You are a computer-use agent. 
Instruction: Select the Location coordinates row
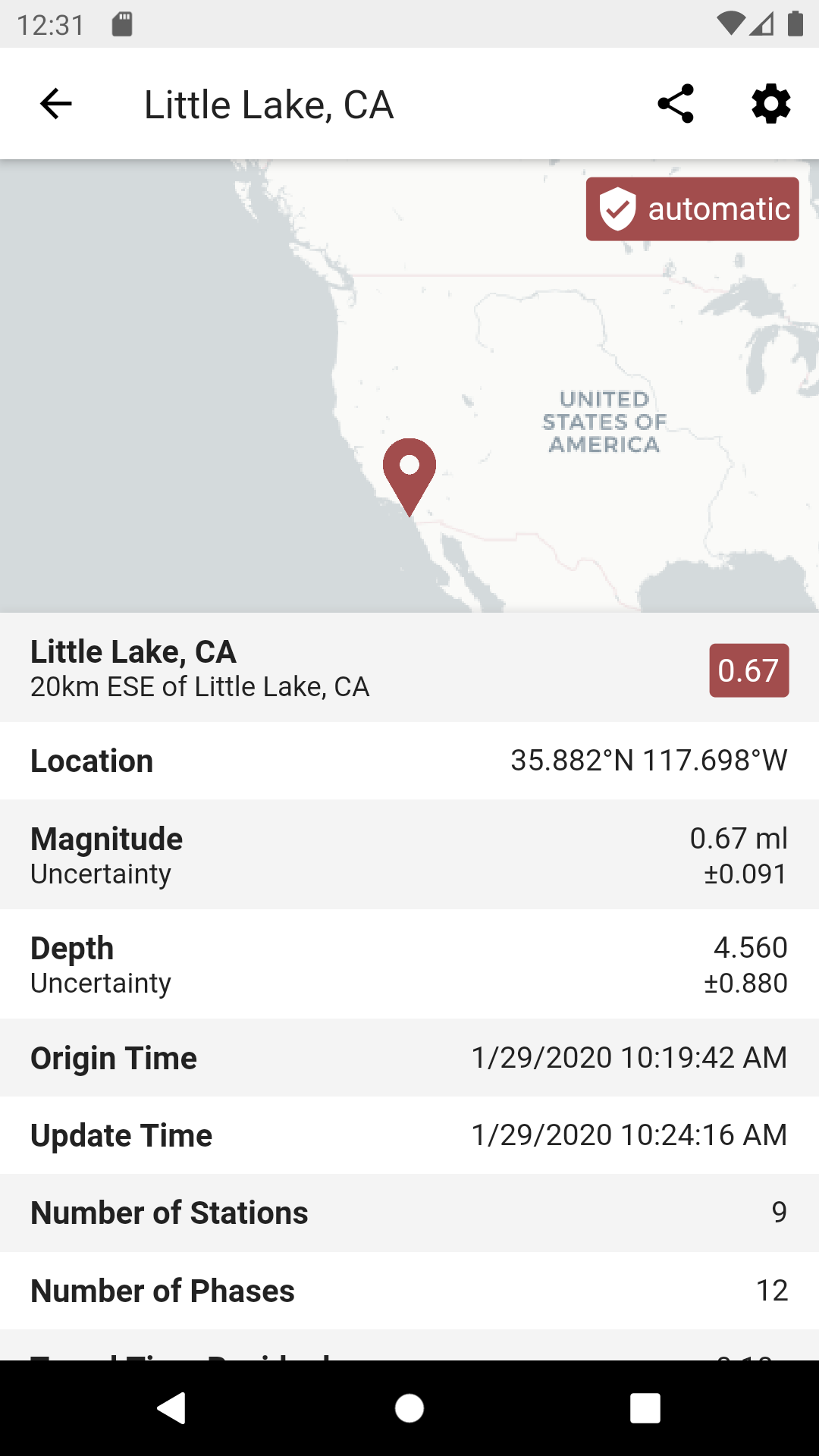[409, 761]
